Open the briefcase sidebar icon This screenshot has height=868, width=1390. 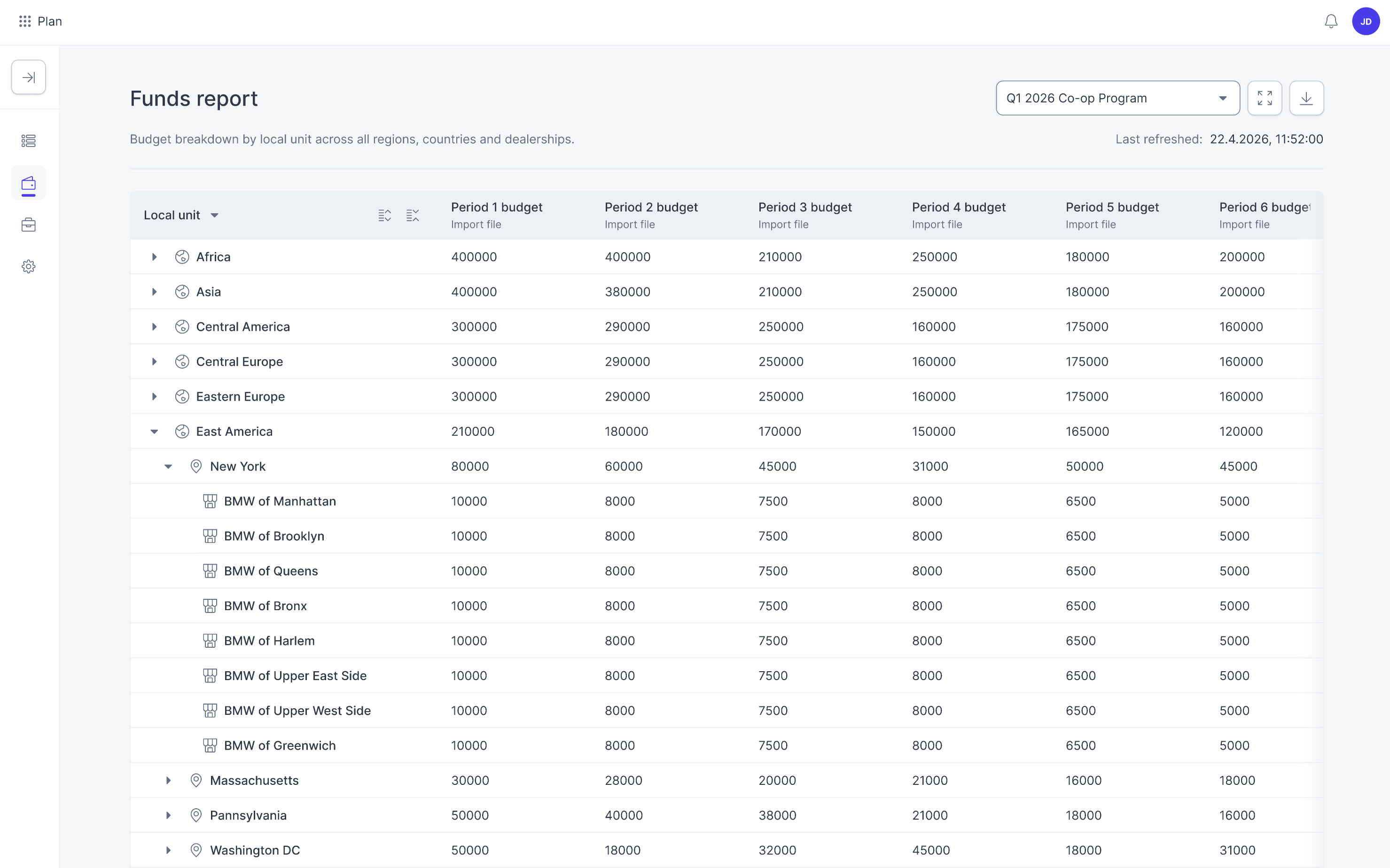pos(29,225)
